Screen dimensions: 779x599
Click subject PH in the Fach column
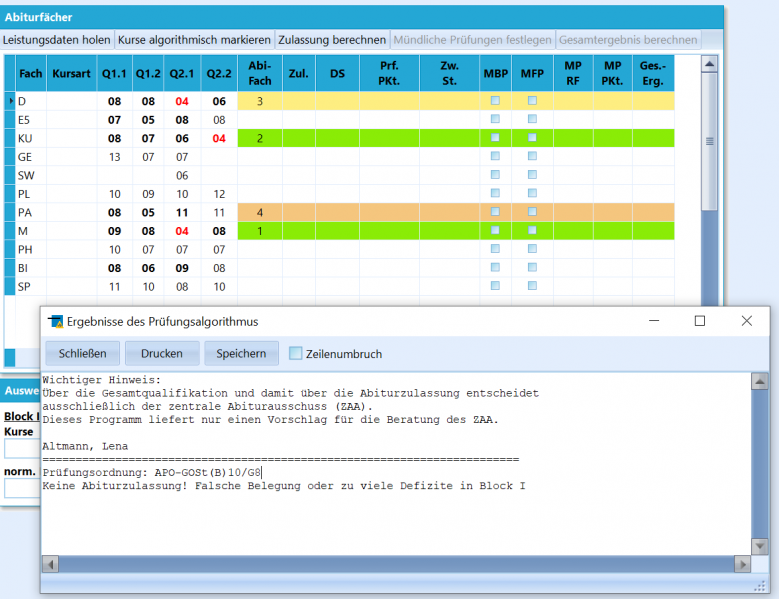click(x=25, y=250)
